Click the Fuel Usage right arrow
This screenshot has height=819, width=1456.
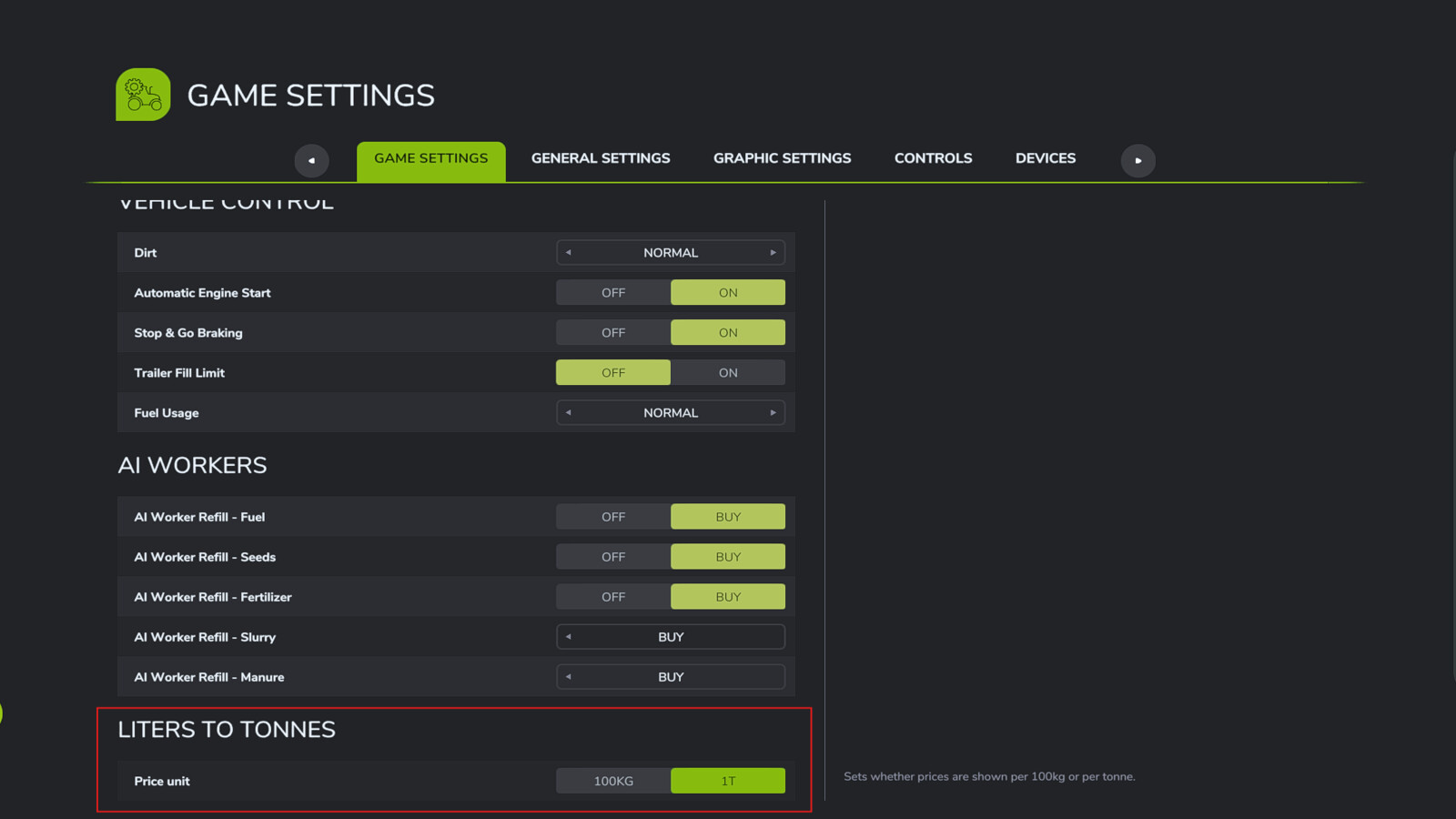tap(773, 413)
